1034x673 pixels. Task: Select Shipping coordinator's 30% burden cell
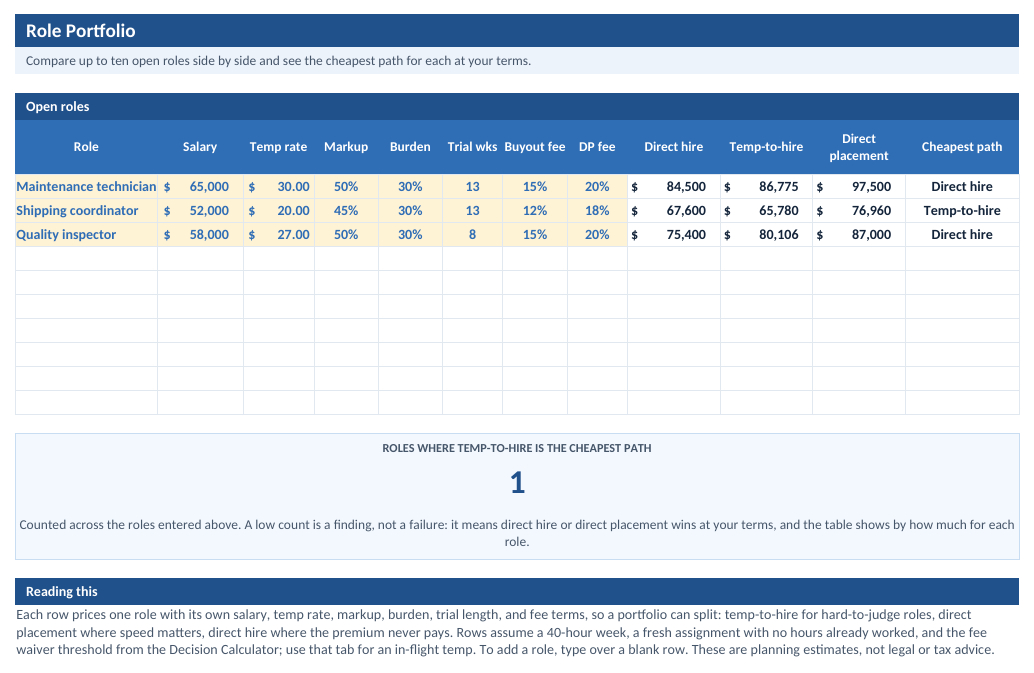410,210
